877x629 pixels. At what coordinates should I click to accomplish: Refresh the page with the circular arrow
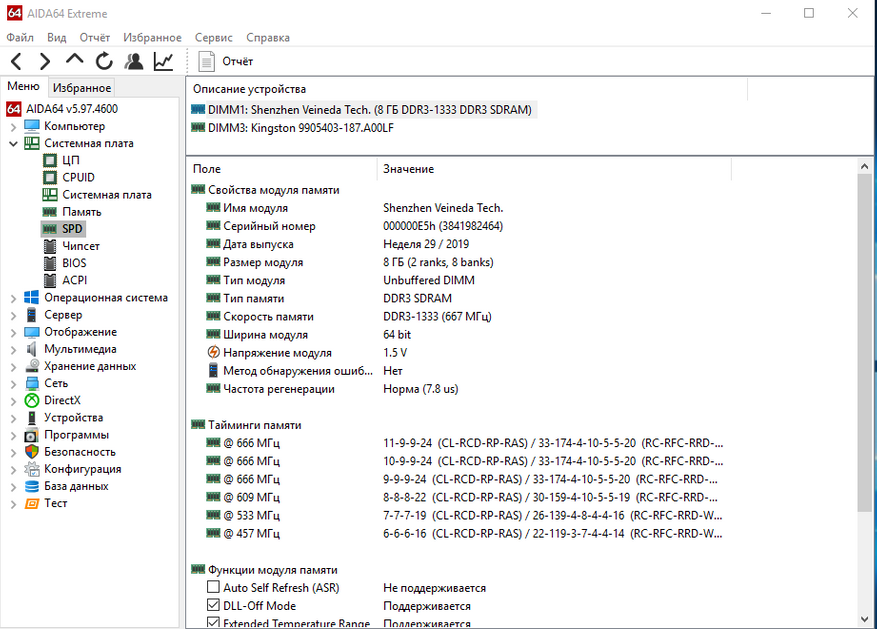[x=104, y=61]
